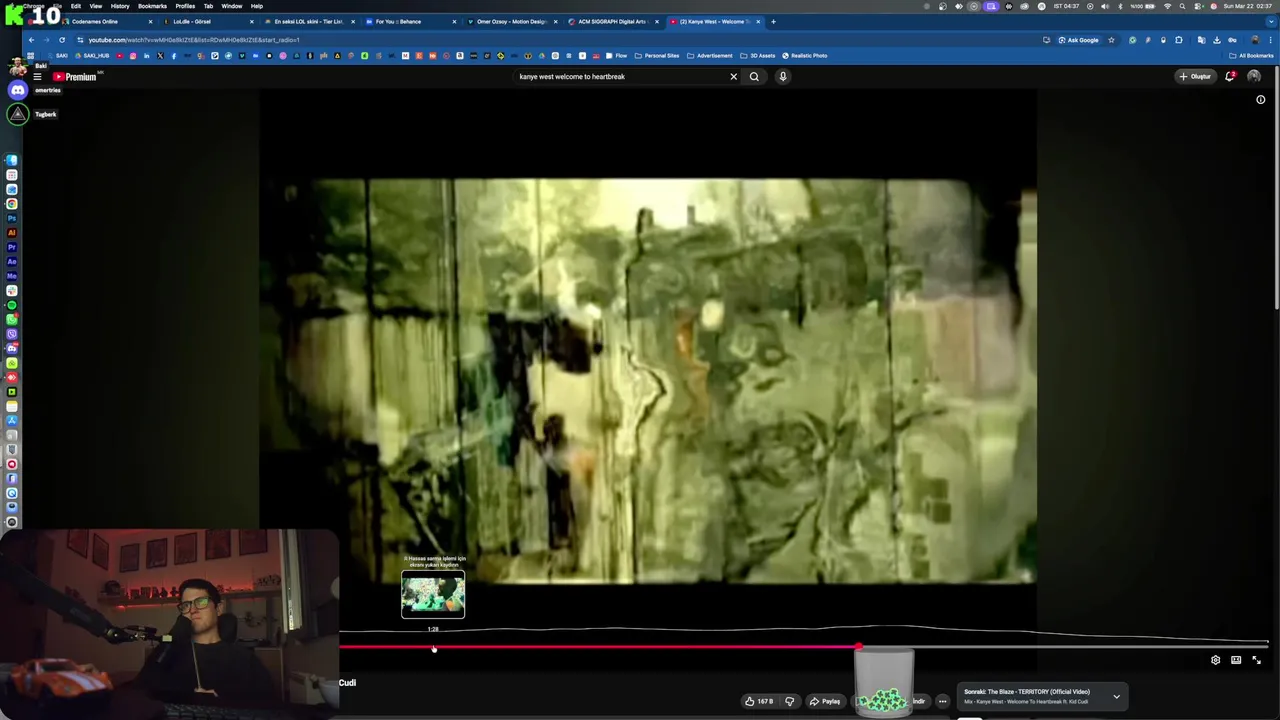Dislike the video
The image size is (1280, 720).
pos(790,701)
